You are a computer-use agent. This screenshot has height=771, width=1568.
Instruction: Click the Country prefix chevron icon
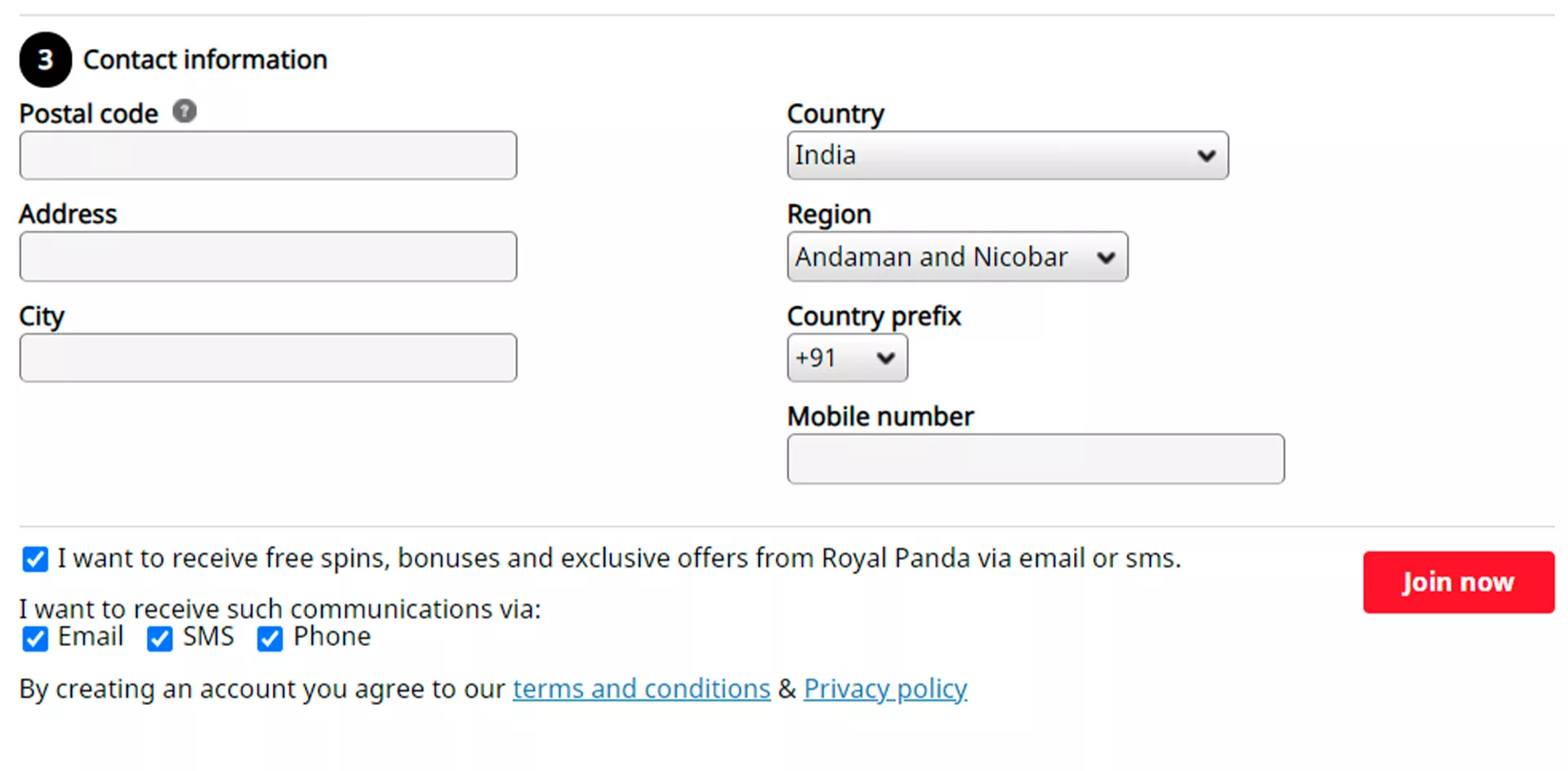[885, 358]
